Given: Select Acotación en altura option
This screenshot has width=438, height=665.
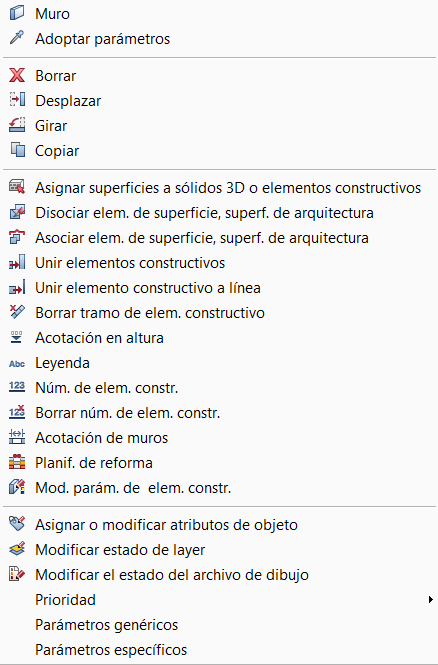Looking at the screenshot, I should click(219, 338).
